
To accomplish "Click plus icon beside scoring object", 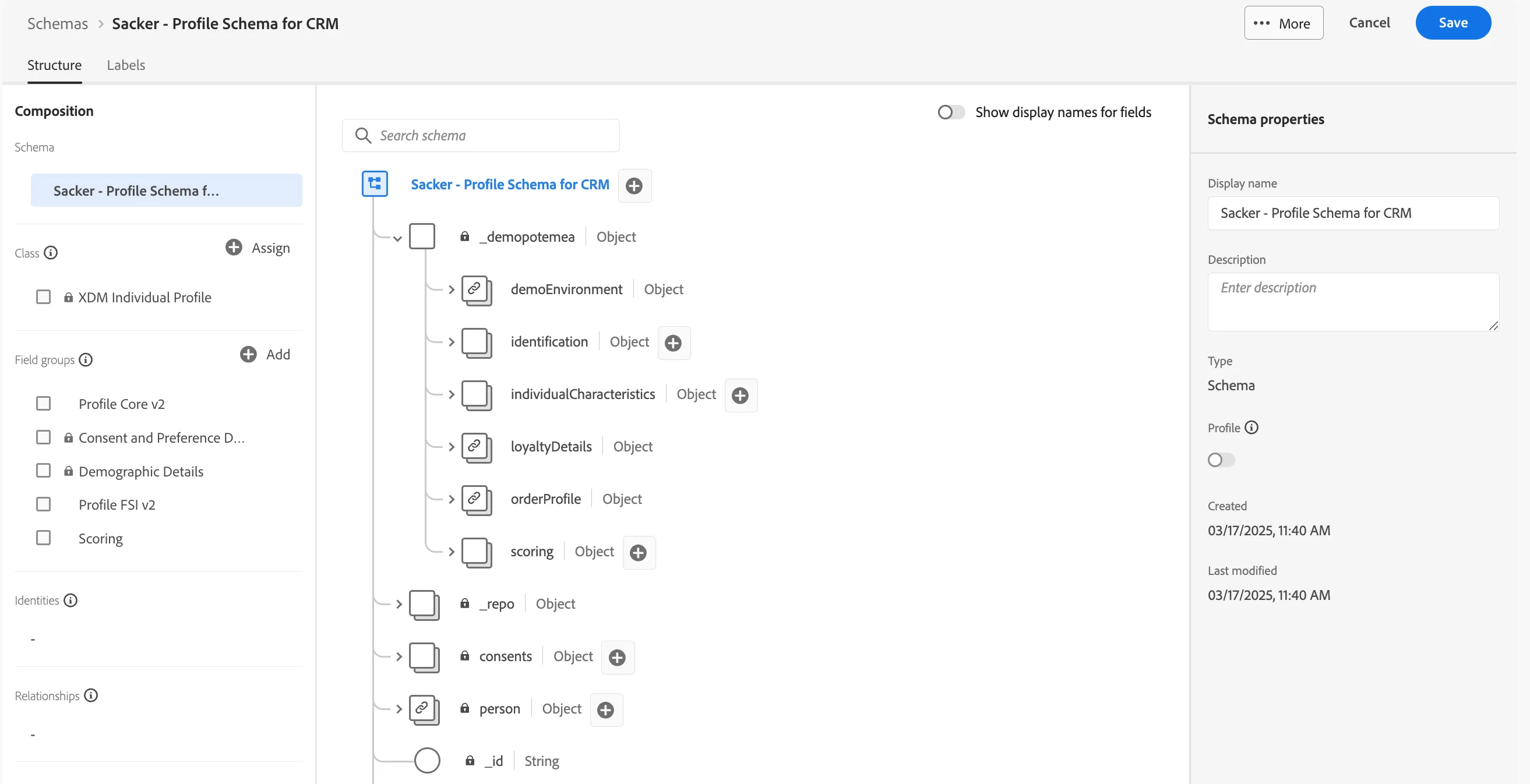I will pos(639,552).
